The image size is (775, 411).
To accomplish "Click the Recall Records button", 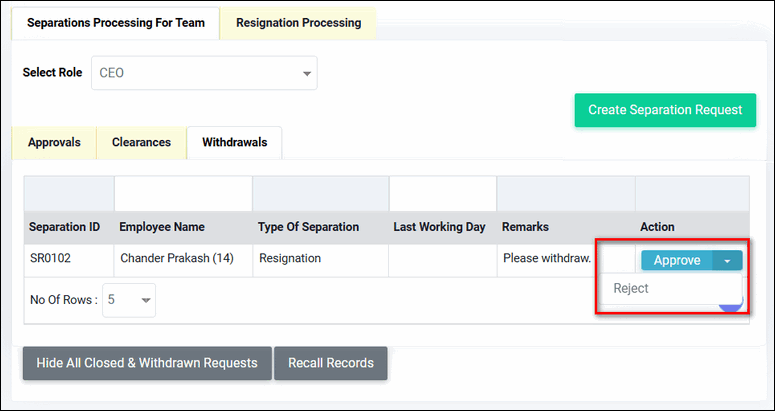I will pos(330,363).
